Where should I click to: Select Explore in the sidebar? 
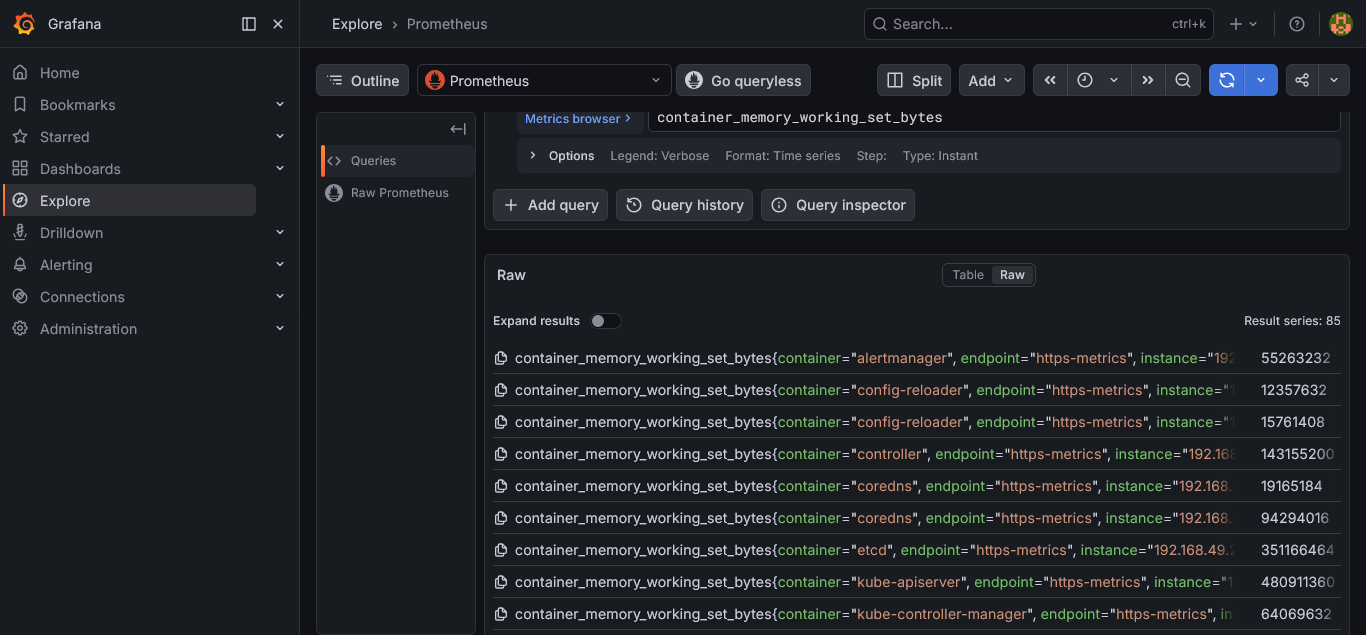pos(130,200)
